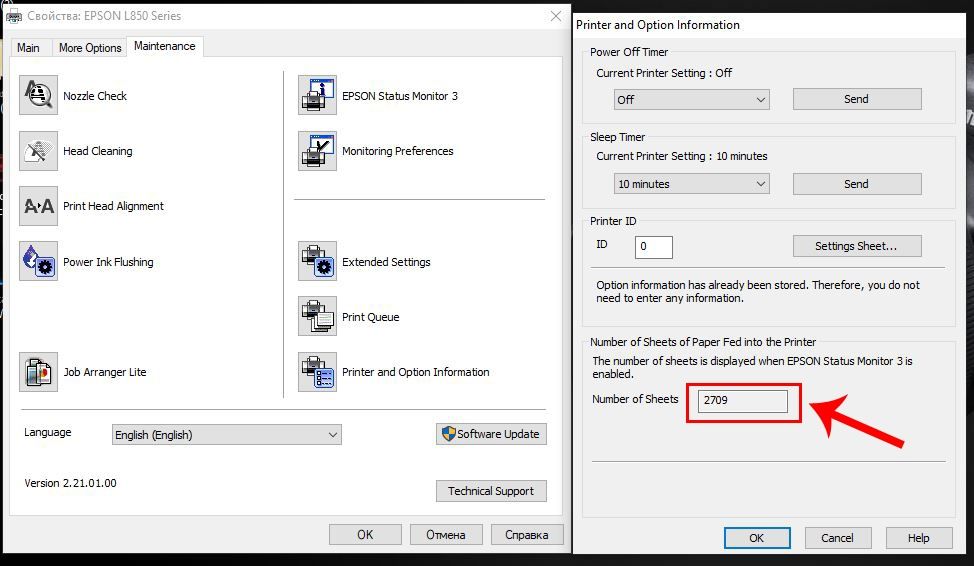974x566 pixels.
Task: Click the Version 2.21.01.00 text
Action: (x=70, y=483)
